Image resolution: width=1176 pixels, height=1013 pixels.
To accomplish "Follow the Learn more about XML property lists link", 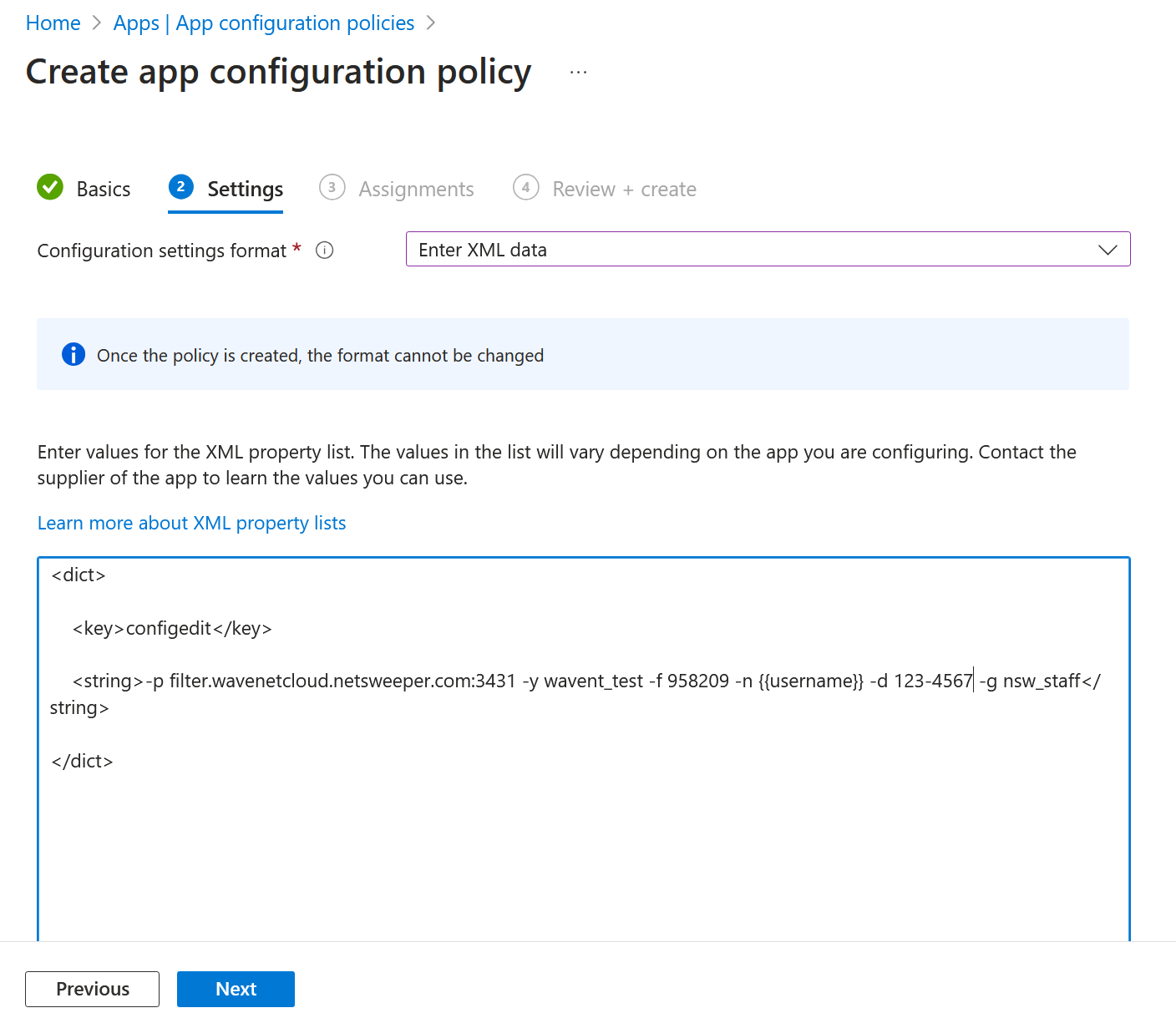I will coord(191,522).
